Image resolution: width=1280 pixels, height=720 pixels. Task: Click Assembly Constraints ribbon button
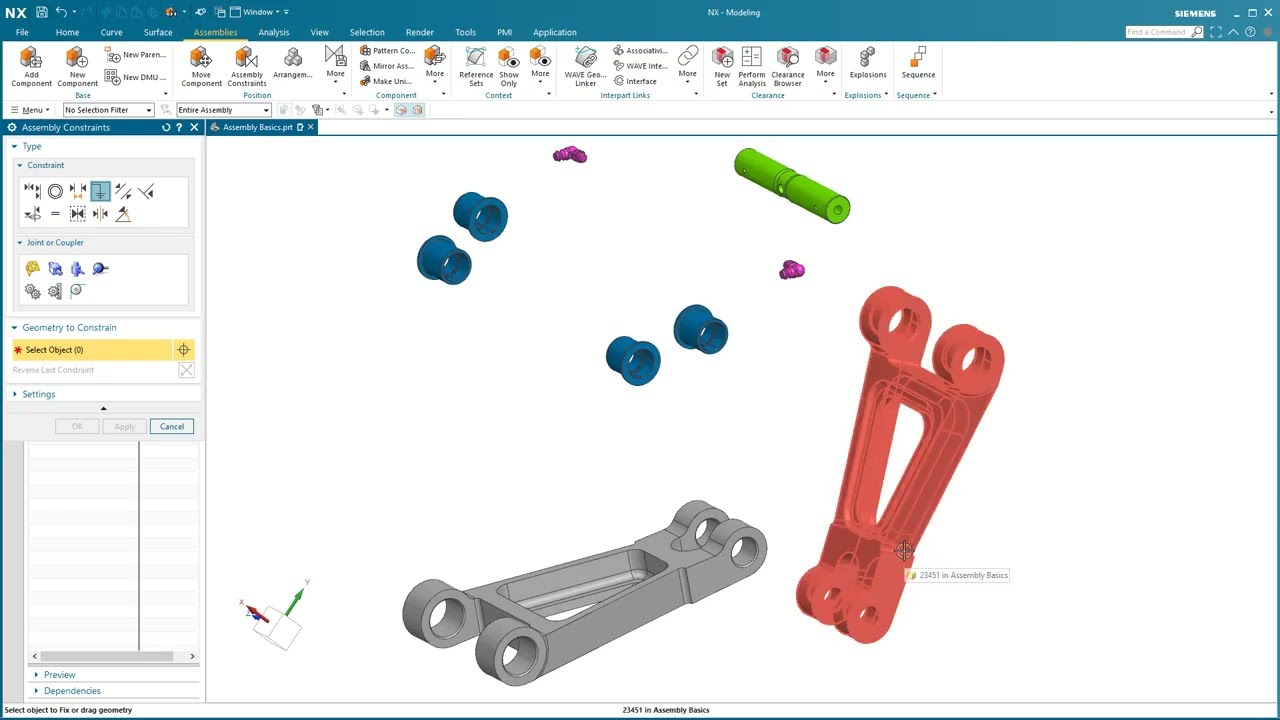[246, 67]
